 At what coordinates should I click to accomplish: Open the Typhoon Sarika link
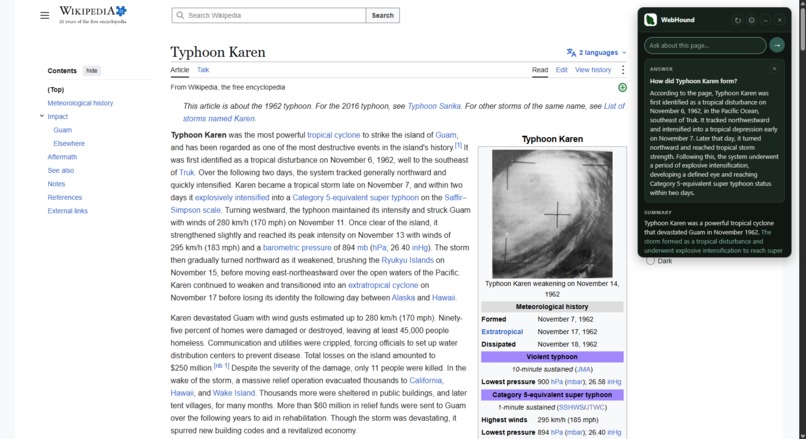(x=434, y=106)
